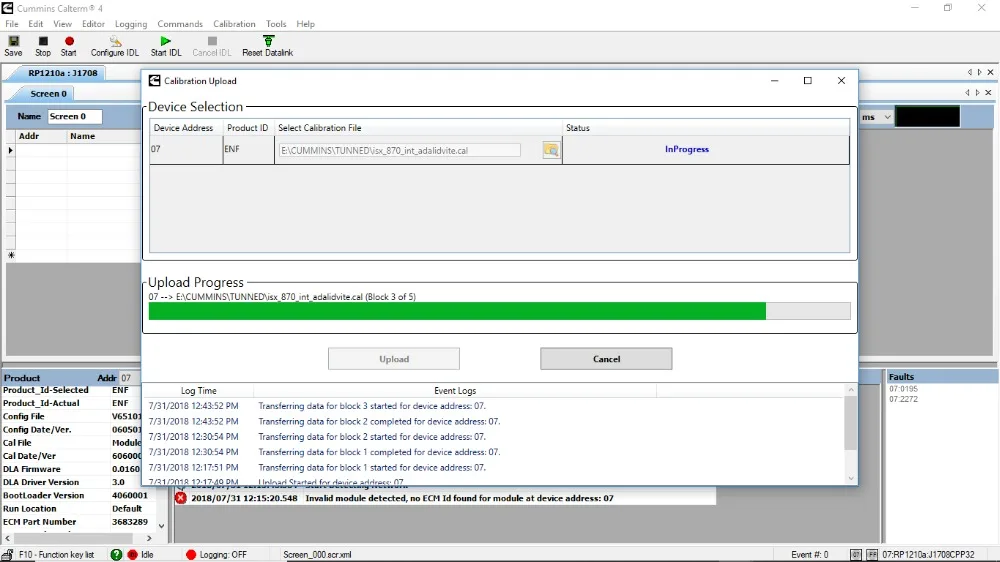Click the green help question-mark icon in the status bar
The height and width of the screenshot is (562, 1000).
[116, 554]
